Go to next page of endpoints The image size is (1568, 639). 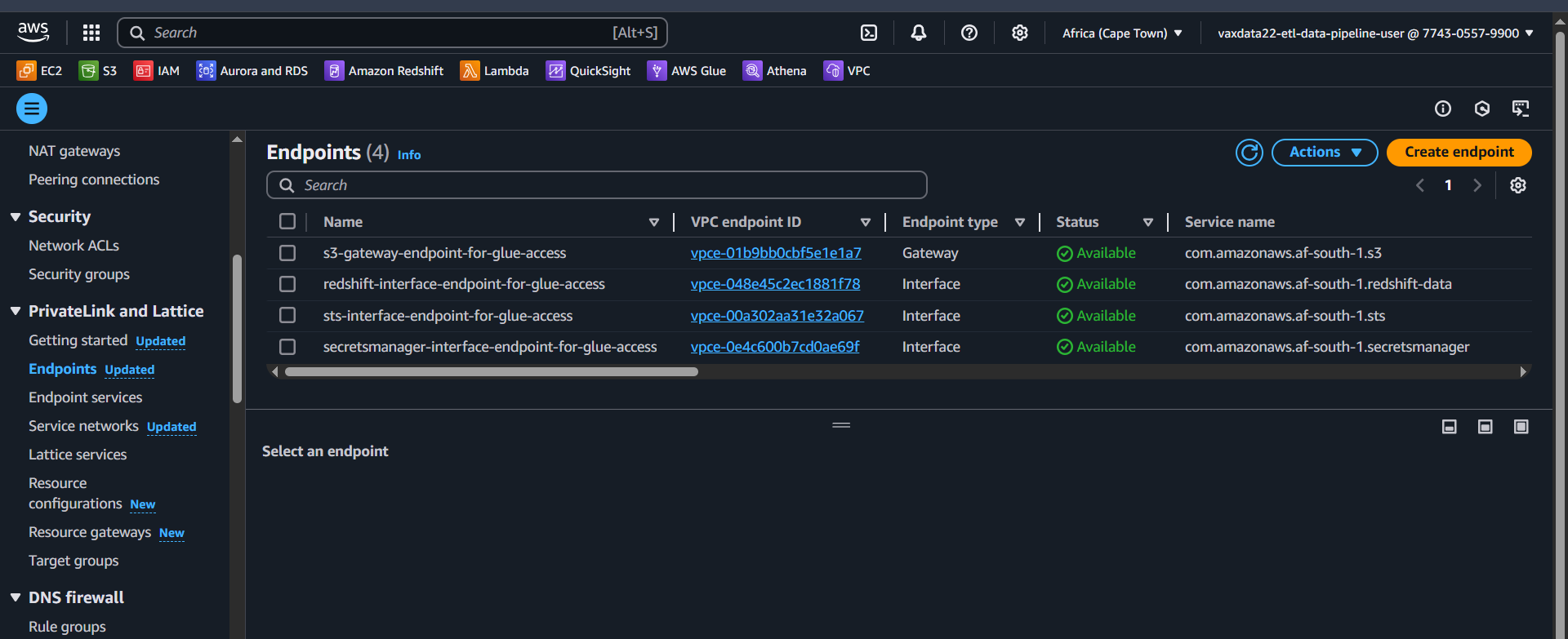click(1477, 185)
